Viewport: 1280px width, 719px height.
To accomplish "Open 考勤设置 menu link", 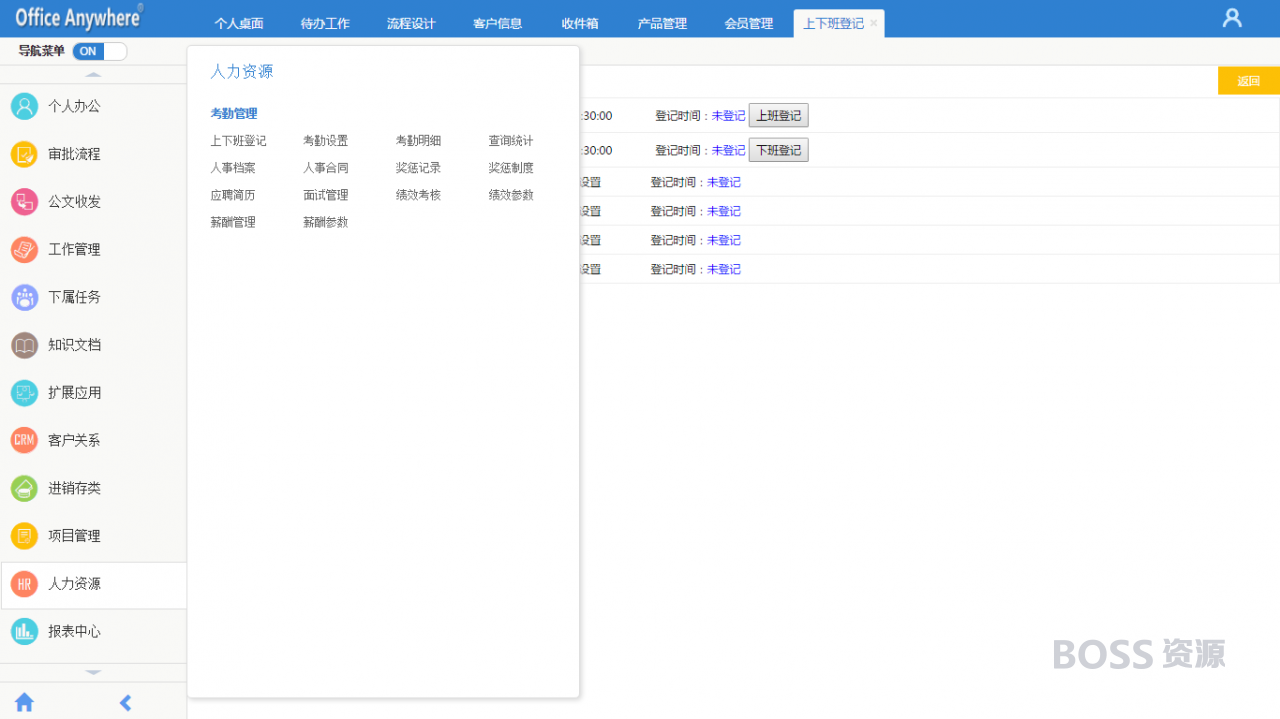I will click(x=326, y=141).
